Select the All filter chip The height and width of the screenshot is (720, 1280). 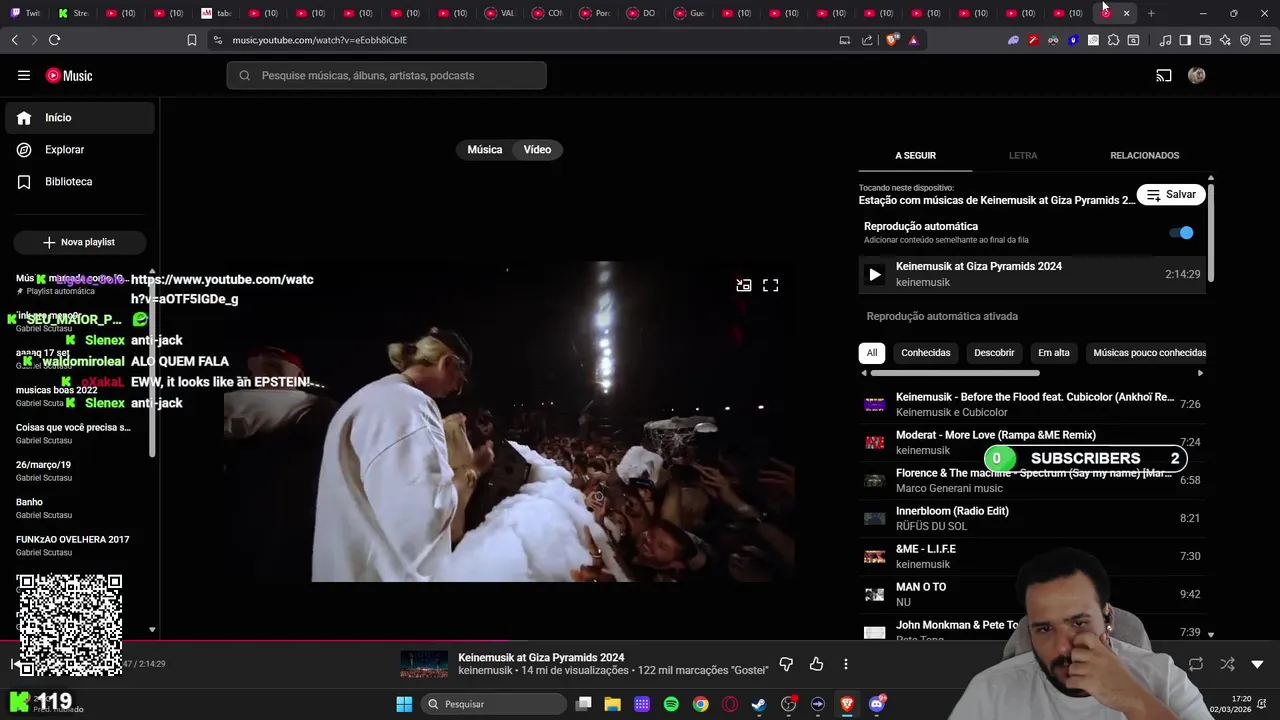[x=872, y=353]
